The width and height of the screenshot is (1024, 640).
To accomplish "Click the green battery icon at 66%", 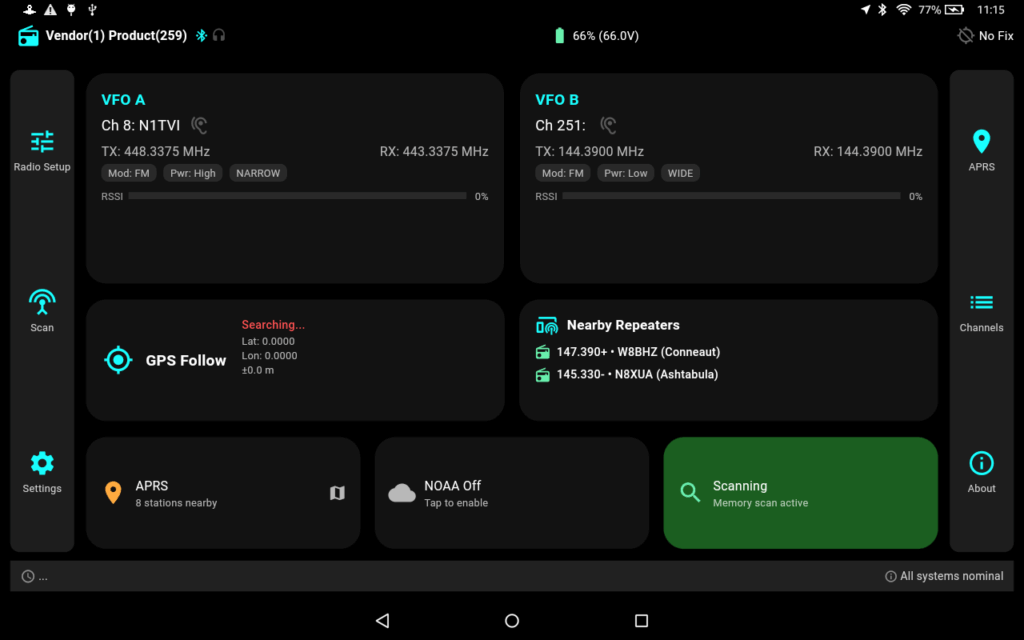I will 559,35.
